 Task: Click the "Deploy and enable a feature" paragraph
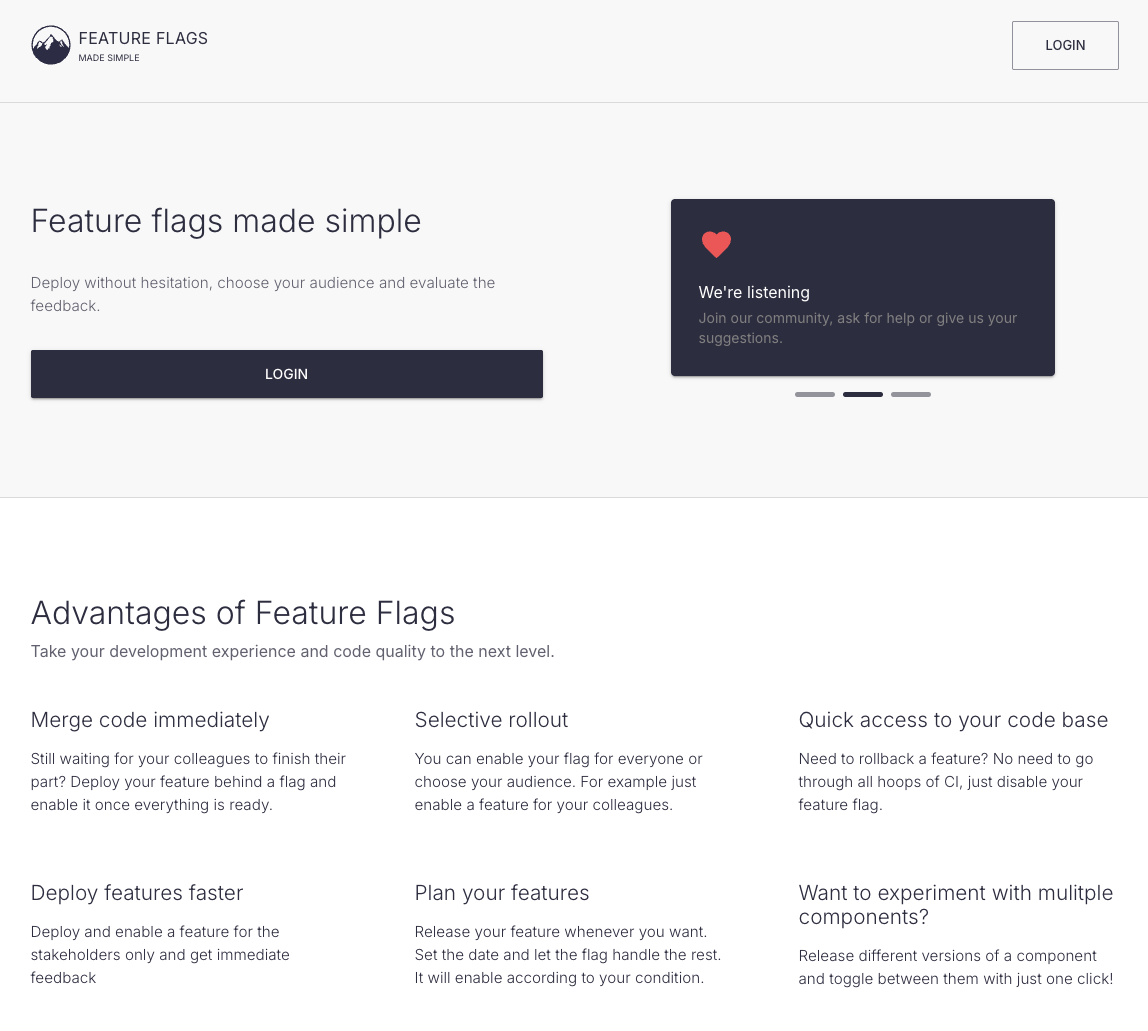pos(160,955)
